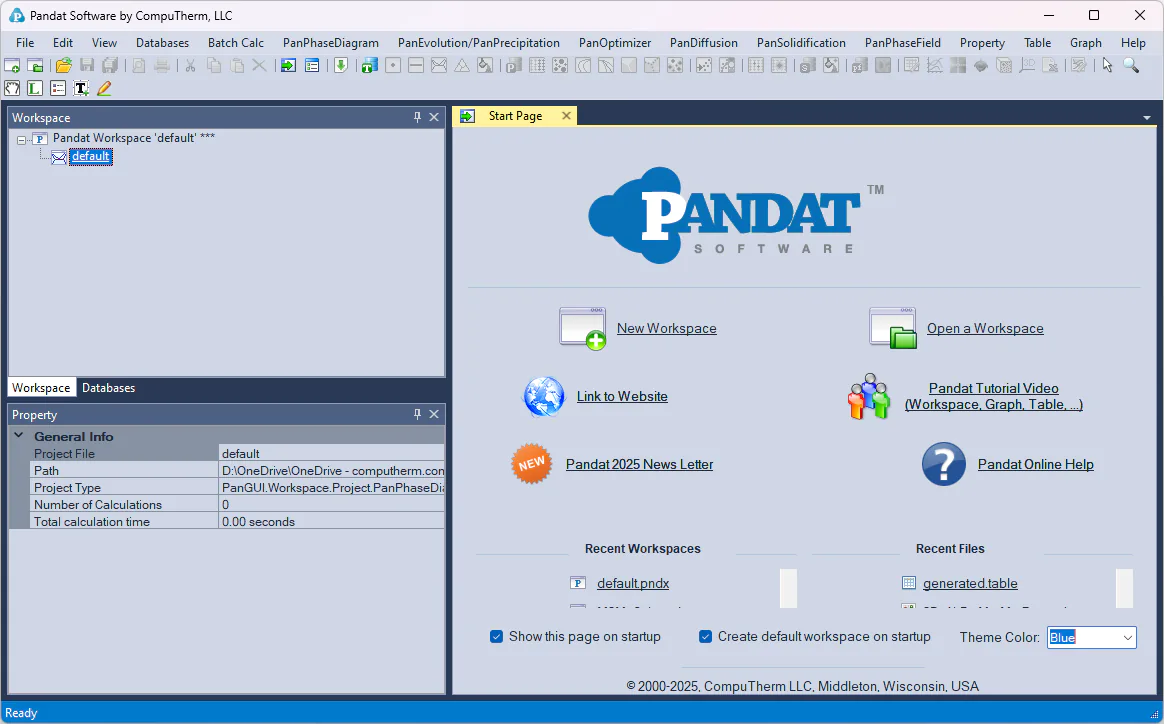Image resolution: width=1164 pixels, height=724 pixels.
Task: Select the Workspace bottom tab
Action: pos(41,388)
